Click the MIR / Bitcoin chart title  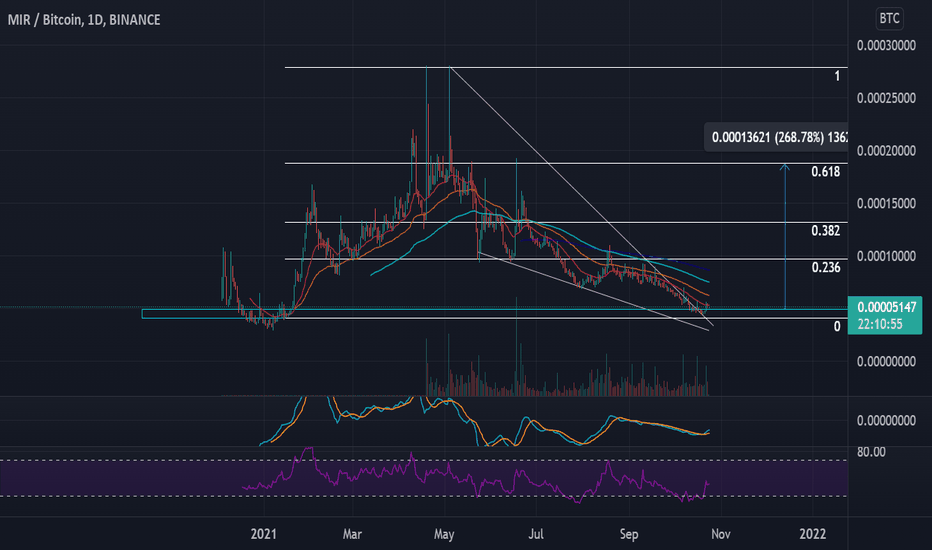click(84, 20)
